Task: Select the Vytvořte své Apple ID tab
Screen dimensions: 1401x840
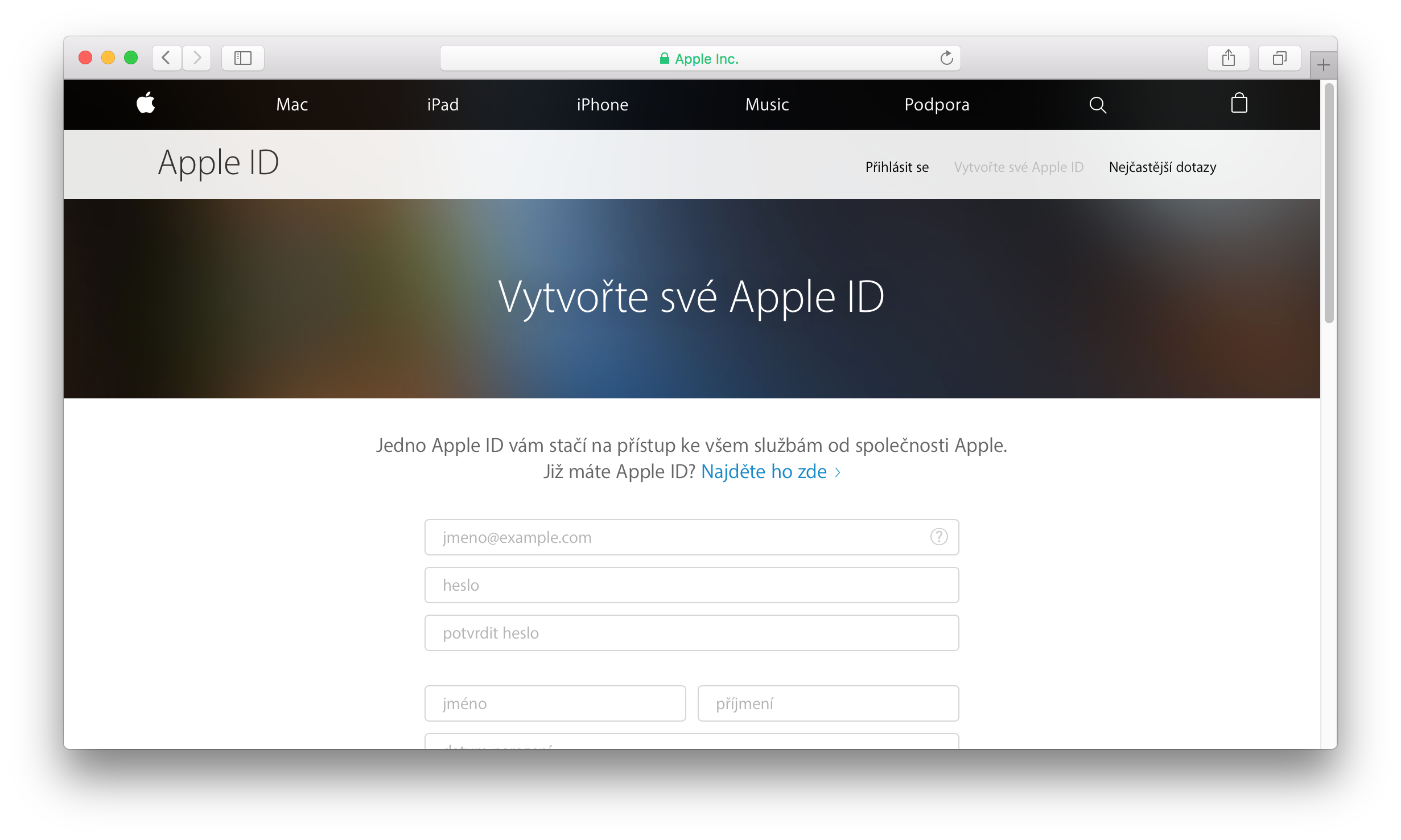Action: pos(1019,167)
